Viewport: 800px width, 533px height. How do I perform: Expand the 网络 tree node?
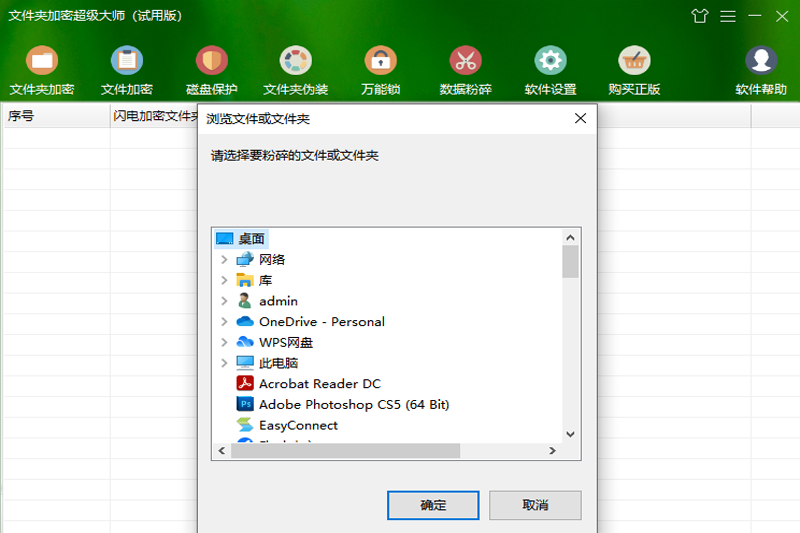point(224,260)
